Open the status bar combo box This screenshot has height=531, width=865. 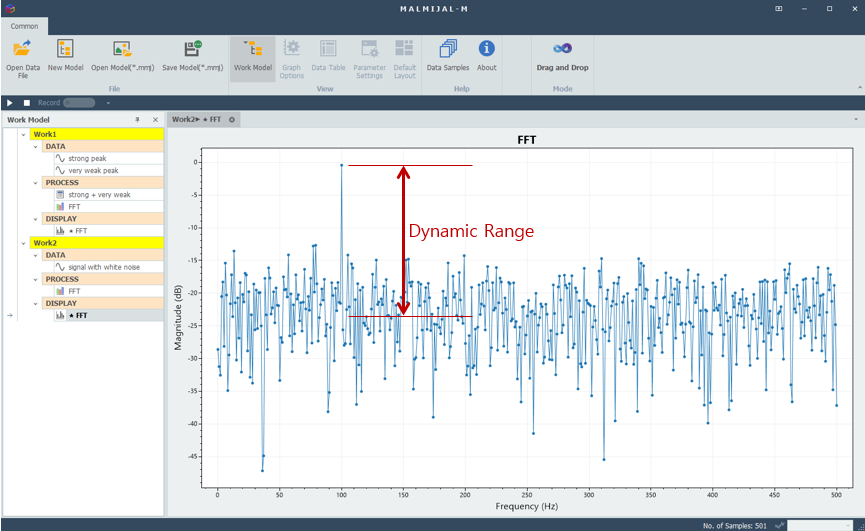tap(820, 525)
